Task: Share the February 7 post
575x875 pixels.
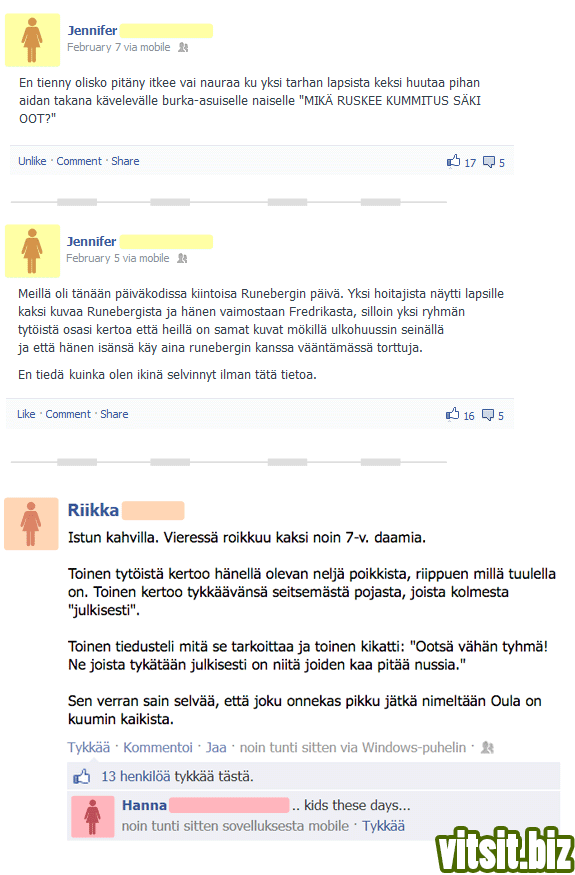Action: [x=125, y=161]
